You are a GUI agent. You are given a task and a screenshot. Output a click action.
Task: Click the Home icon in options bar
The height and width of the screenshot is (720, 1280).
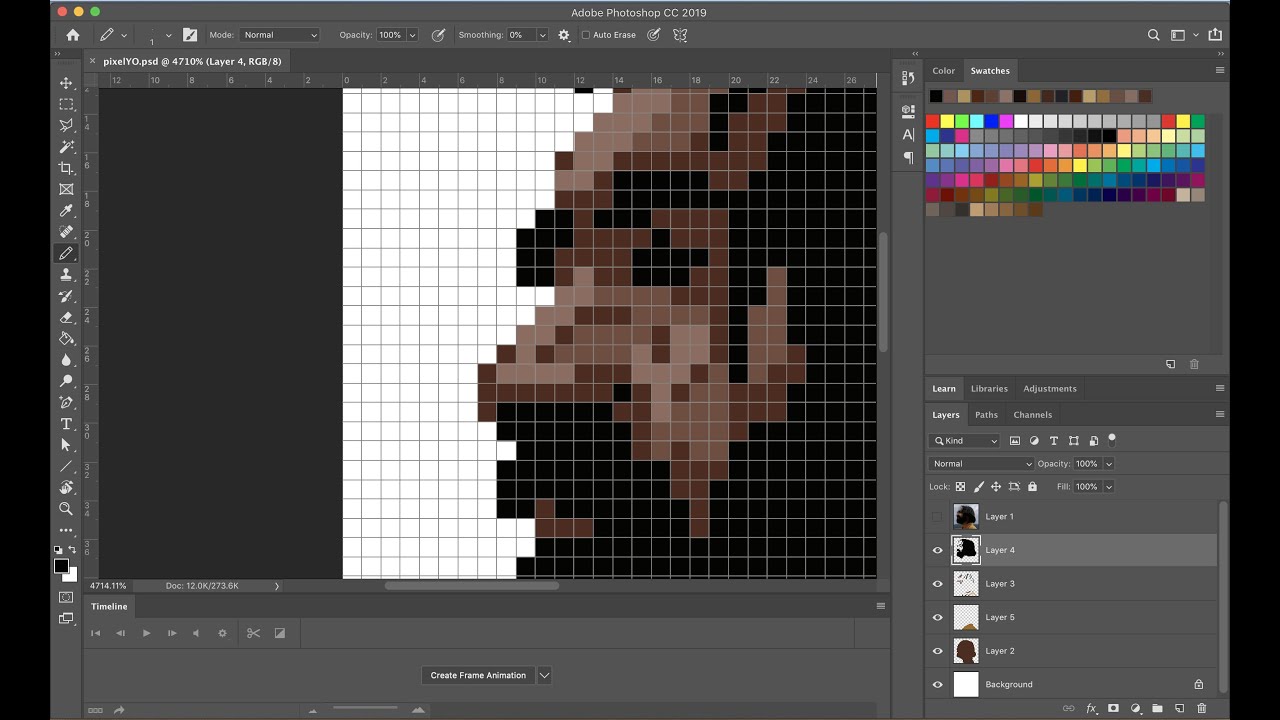coord(73,35)
